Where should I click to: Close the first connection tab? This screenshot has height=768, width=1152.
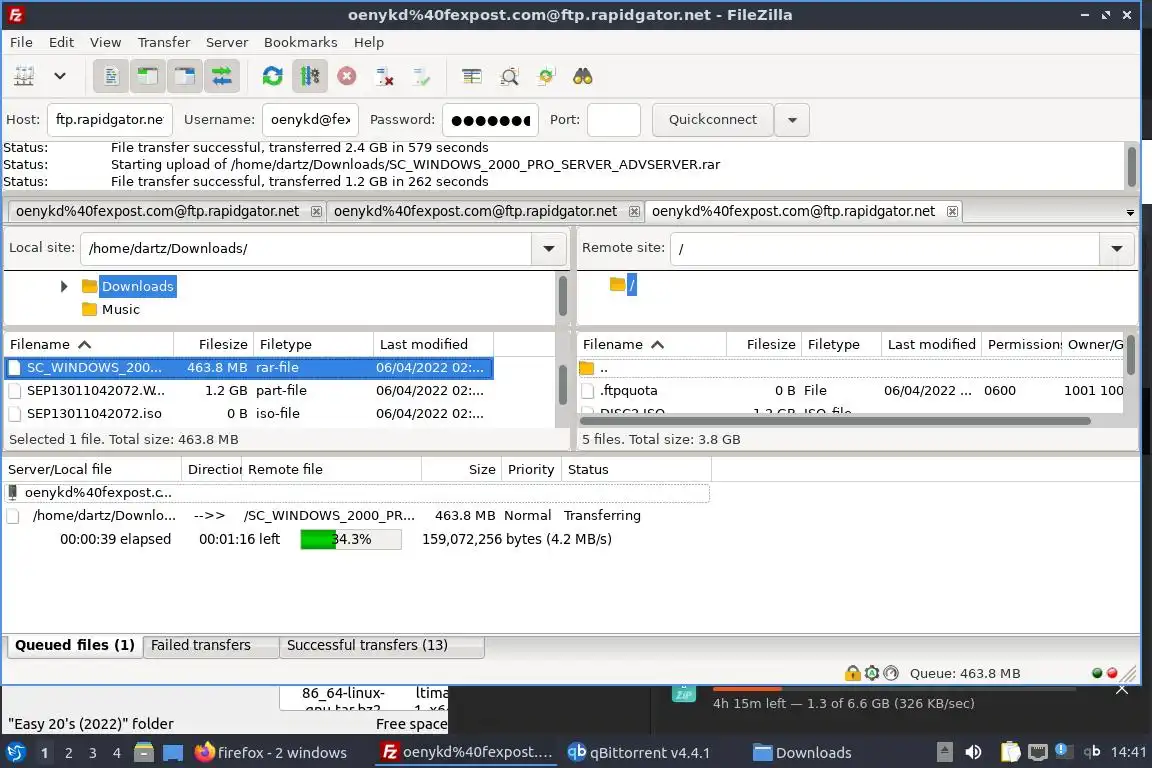coord(316,212)
